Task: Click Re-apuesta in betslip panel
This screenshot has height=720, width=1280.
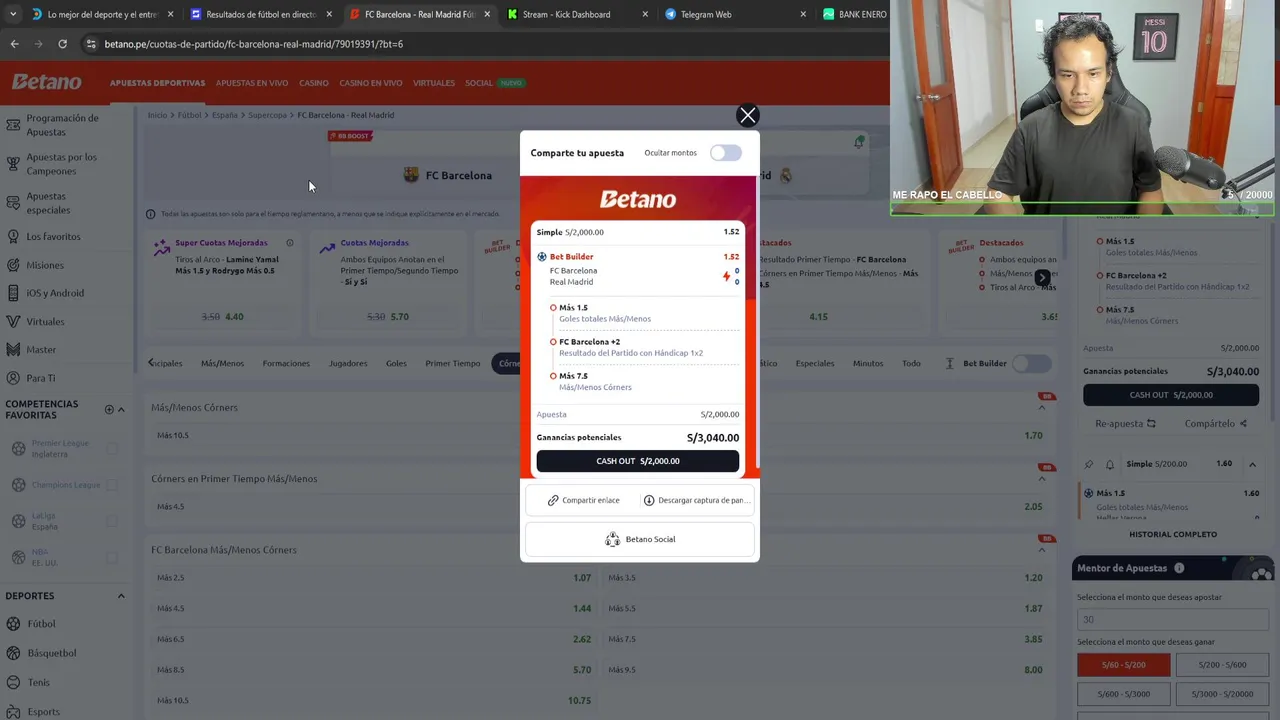Action: pyautogui.click(x=1125, y=424)
